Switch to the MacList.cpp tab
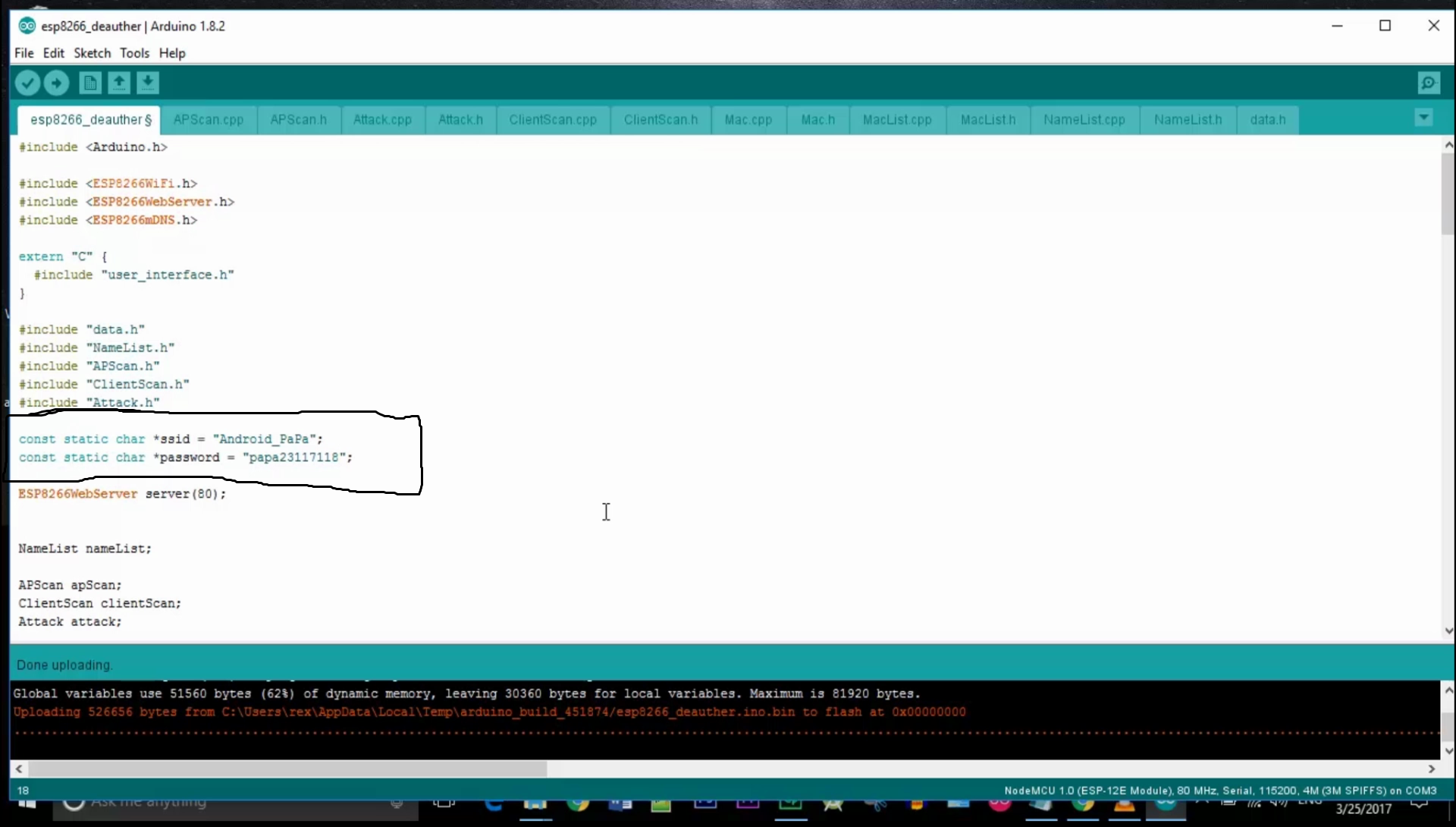 coord(897,120)
